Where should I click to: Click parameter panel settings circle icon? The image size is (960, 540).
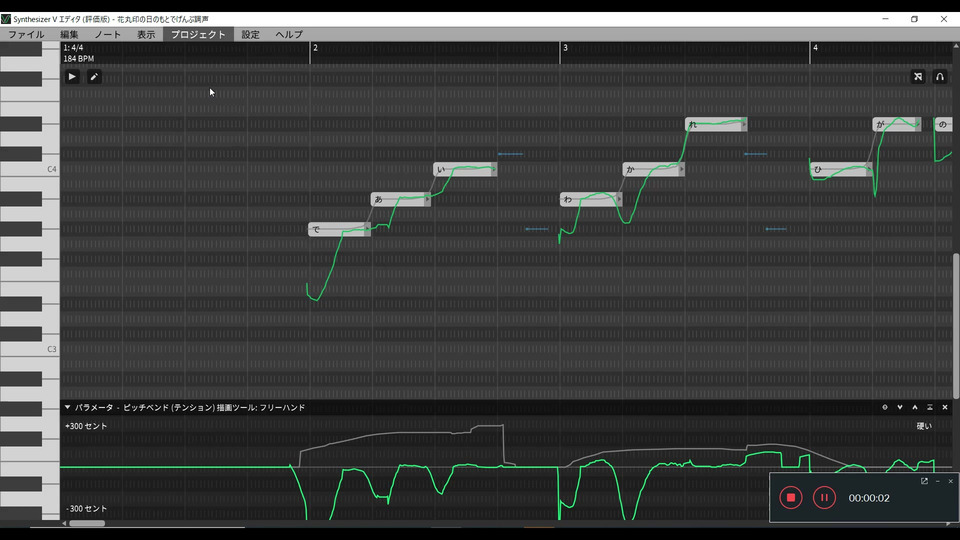(x=885, y=407)
